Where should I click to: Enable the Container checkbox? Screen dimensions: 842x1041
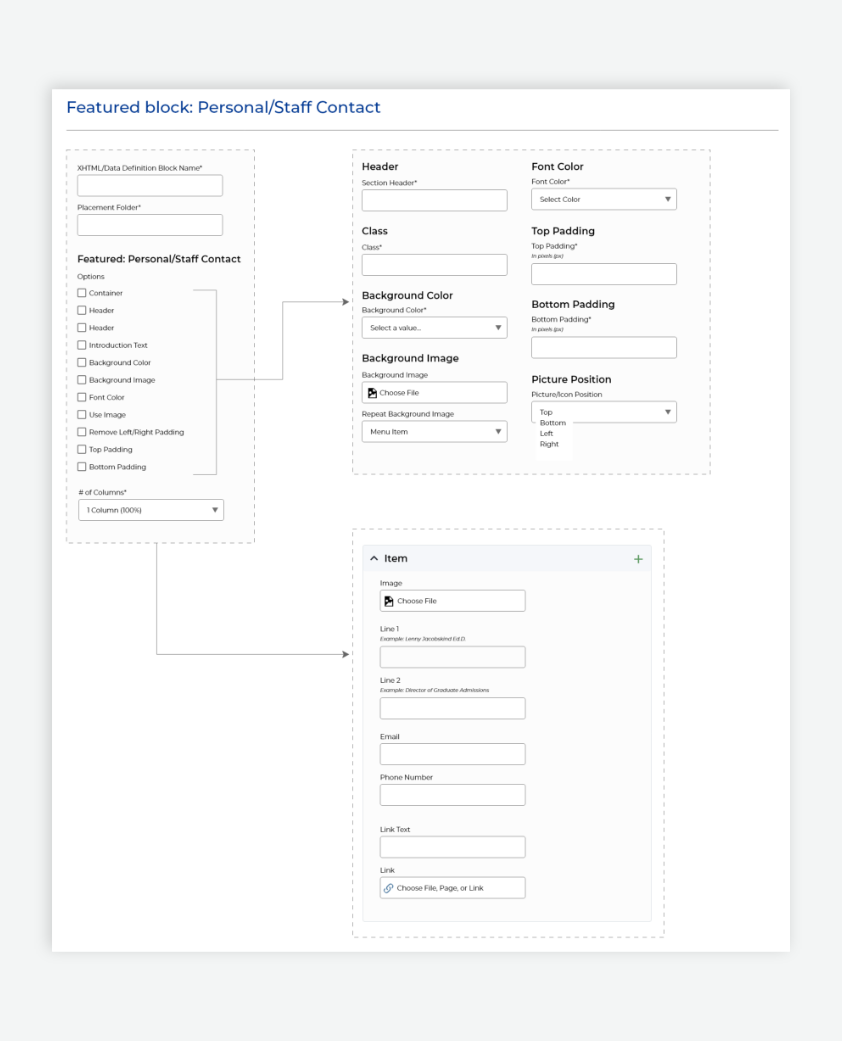pyautogui.click(x=82, y=292)
